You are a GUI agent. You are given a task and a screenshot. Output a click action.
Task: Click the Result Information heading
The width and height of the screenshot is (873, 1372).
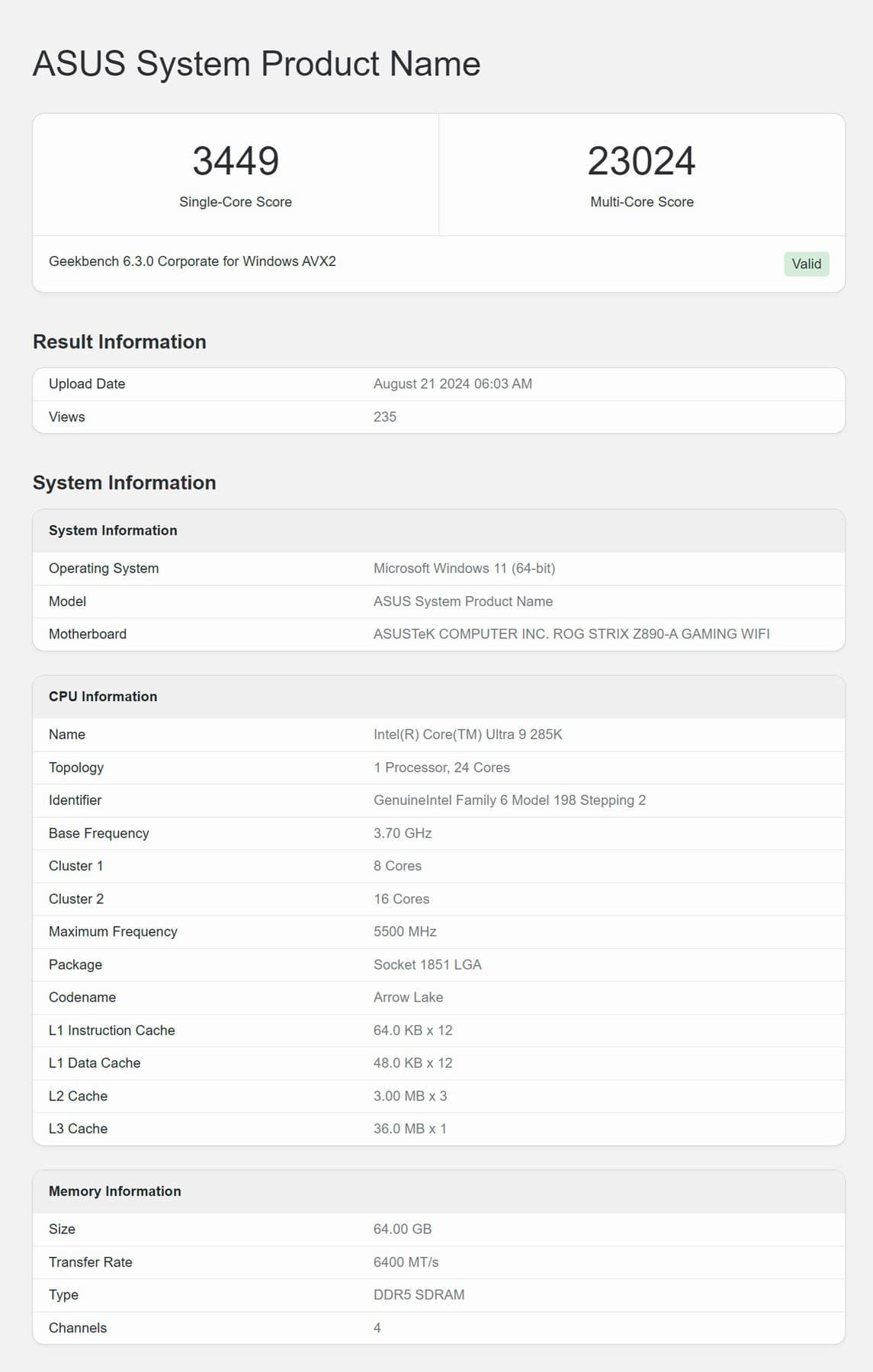click(120, 341)
